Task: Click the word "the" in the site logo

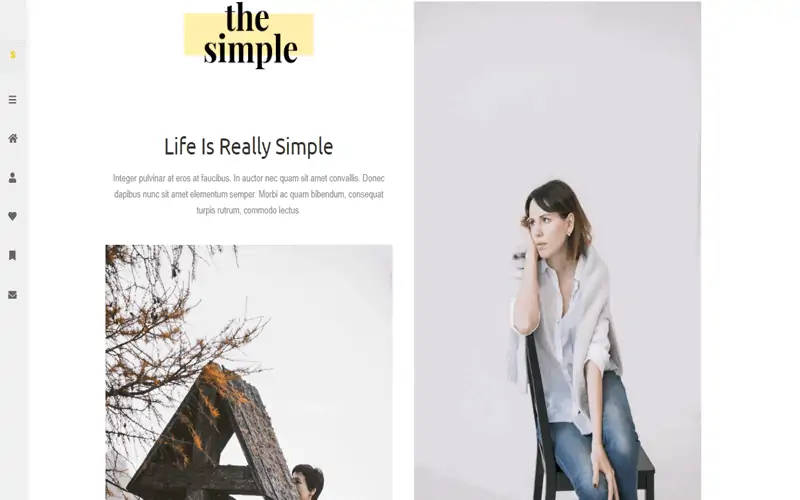Action: pos(247,18)
